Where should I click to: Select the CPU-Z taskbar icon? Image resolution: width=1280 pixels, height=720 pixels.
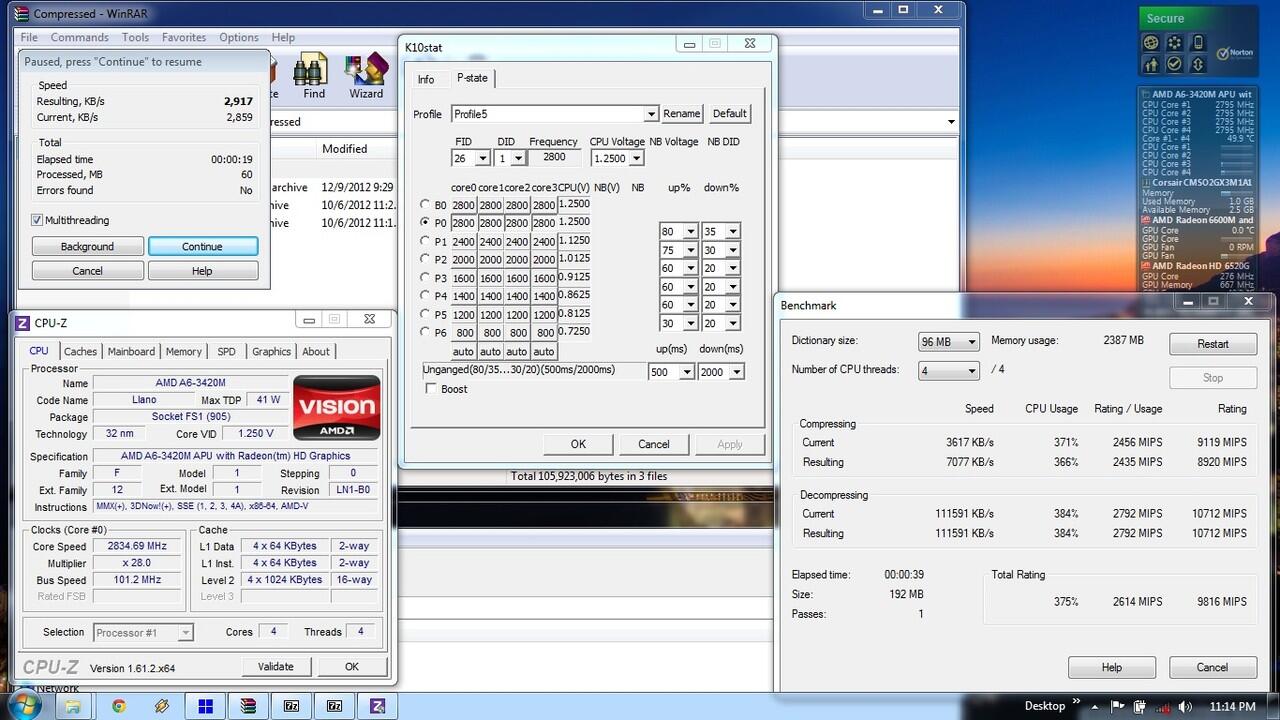click(377, 706)
